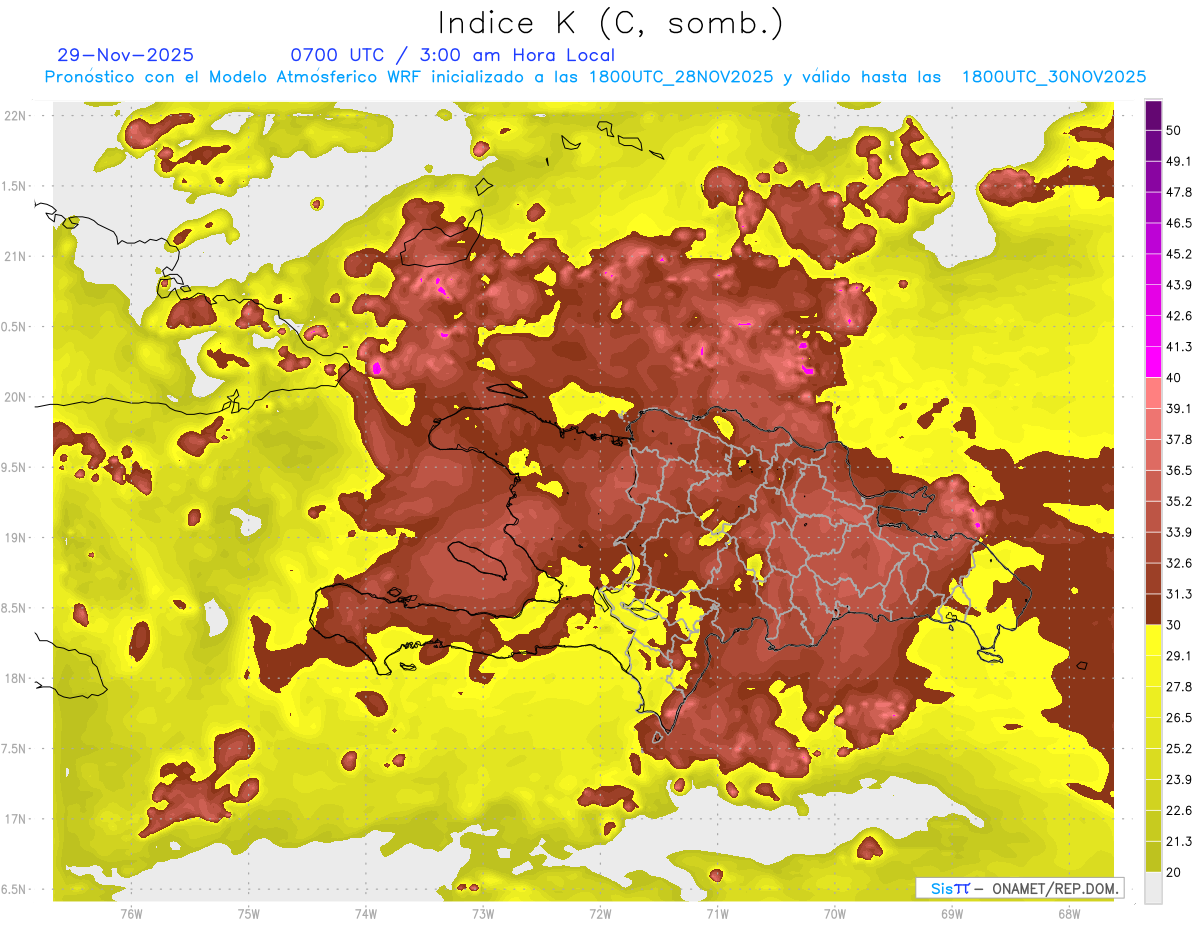Pick the light gray swatch below 20
Screen dimensions: 1200x927
click(x=1153, y=887)
